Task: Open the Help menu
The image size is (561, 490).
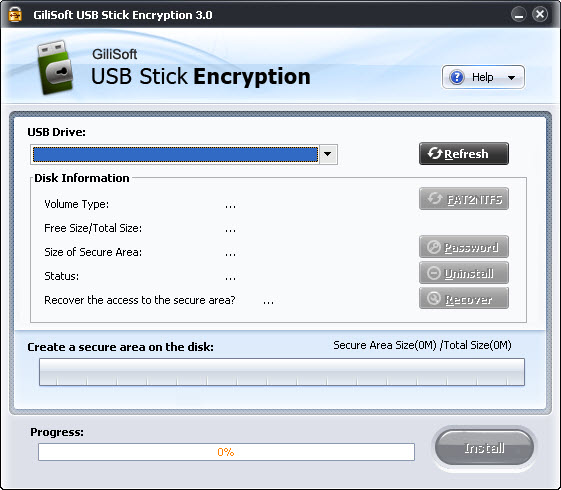Action: point(483,77)
